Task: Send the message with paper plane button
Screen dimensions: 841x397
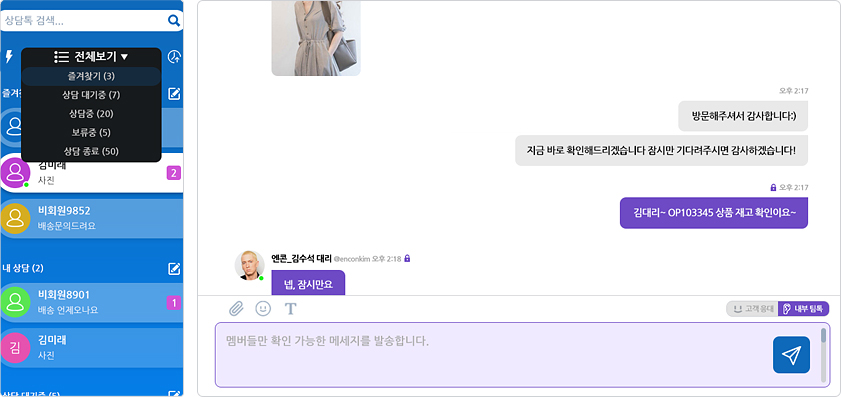Action: pos(791,355)
